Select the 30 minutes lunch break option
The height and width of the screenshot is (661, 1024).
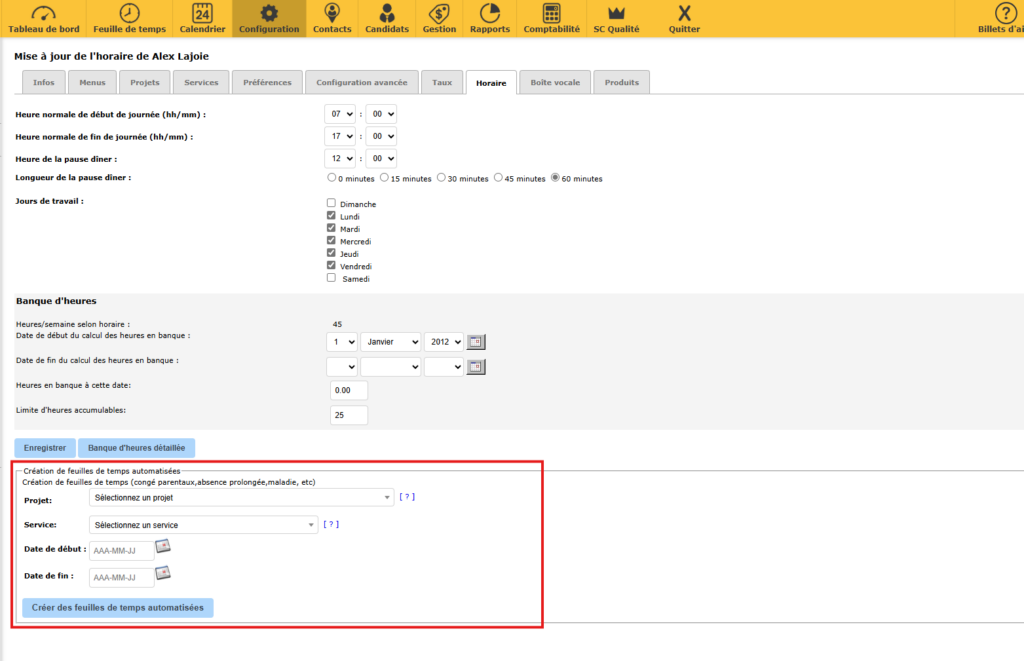440,178
